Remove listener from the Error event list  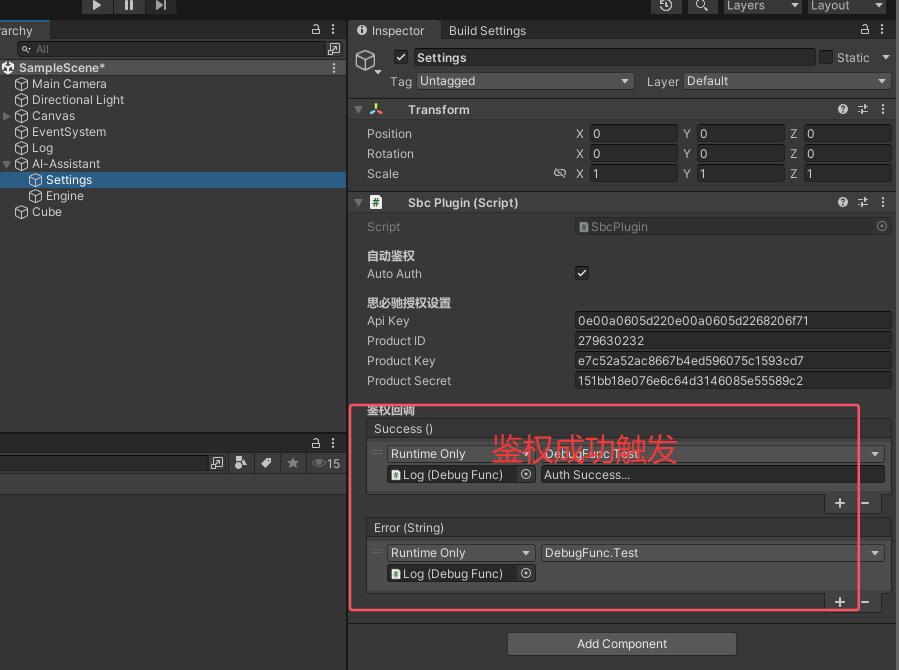coord(864,602)
